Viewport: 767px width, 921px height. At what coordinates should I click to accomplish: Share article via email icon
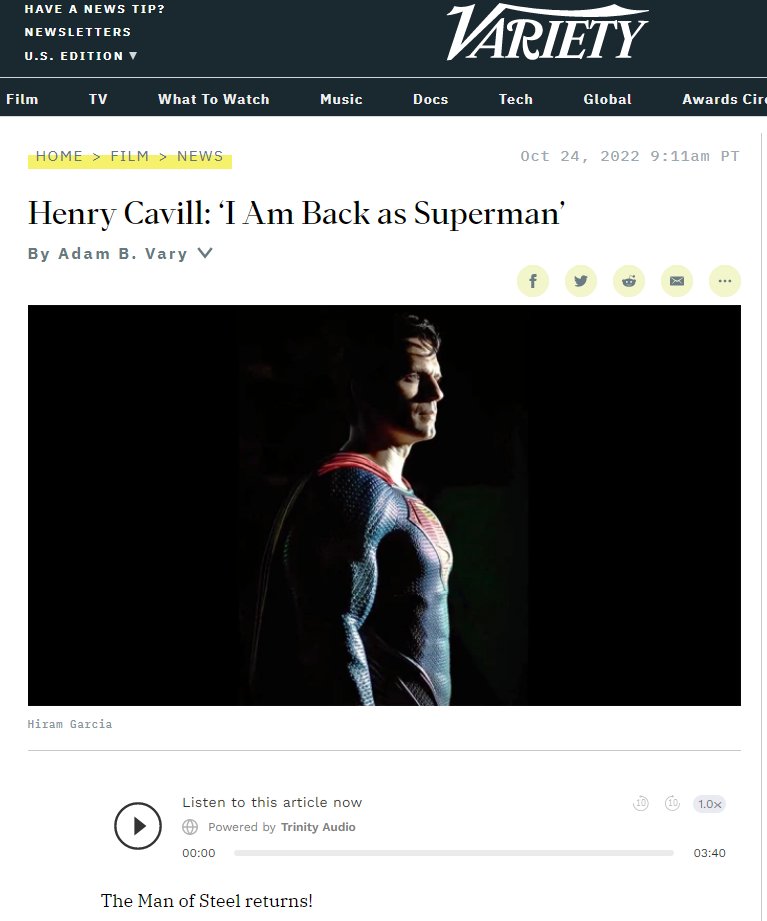tap(677, 281)
